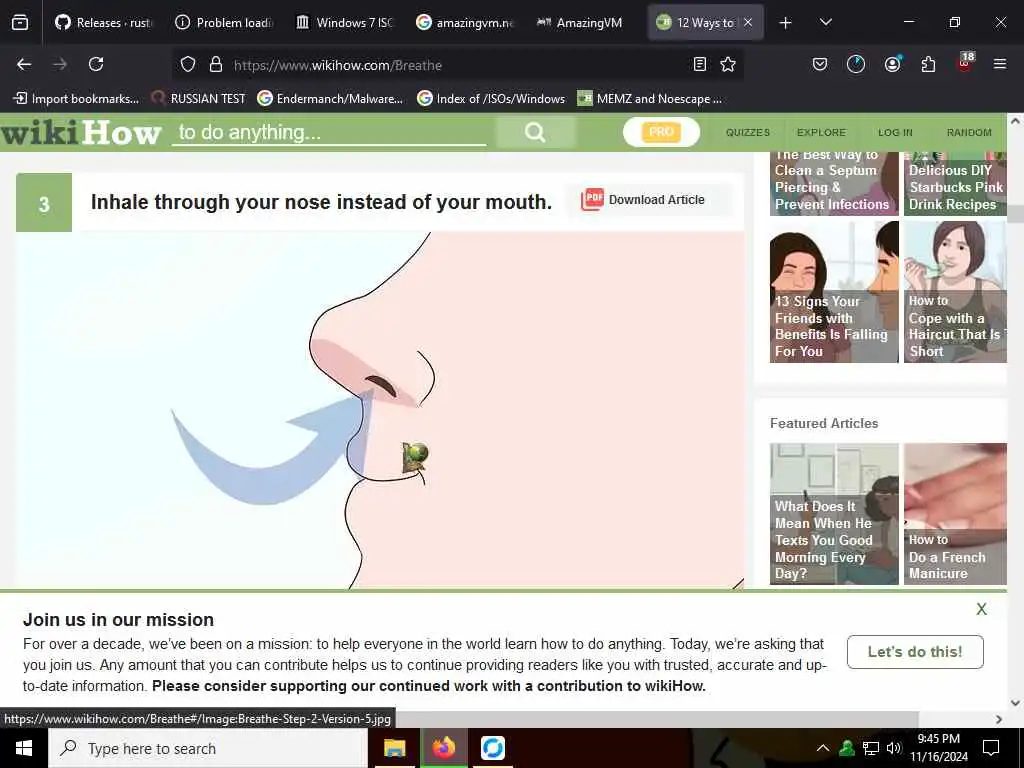Click the wikiHow logo
Viewport: 1024px width, 768px height.
81,133
